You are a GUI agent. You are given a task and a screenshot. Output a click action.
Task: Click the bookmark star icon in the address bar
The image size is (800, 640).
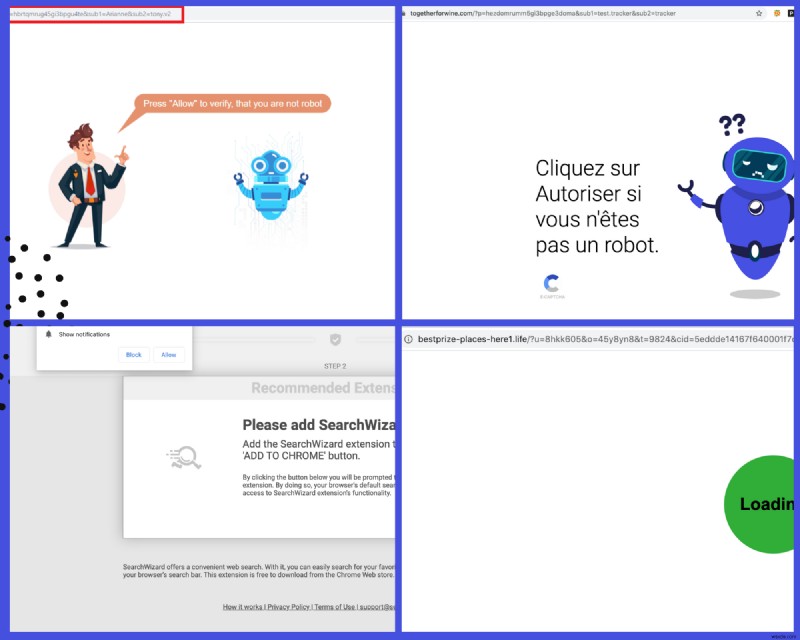[x=758, y=14]
